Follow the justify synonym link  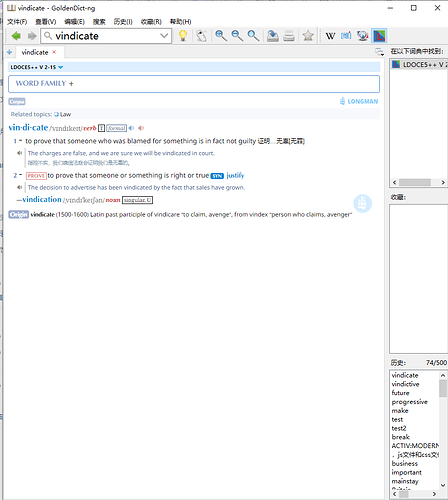pyautogui.click(x=235, y=175)
